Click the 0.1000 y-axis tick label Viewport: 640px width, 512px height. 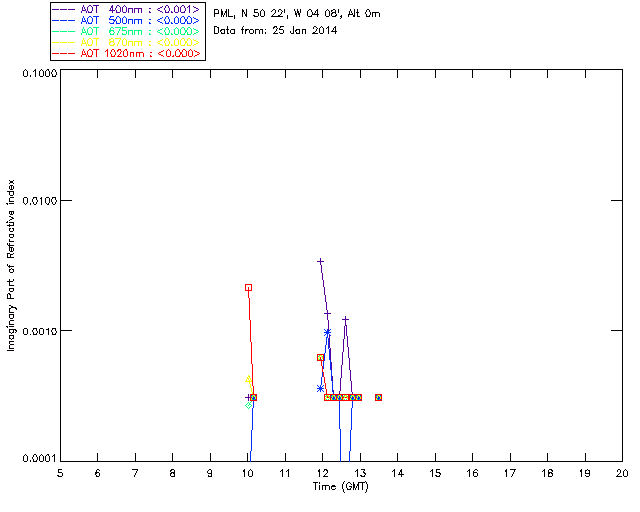pos(40,73)
